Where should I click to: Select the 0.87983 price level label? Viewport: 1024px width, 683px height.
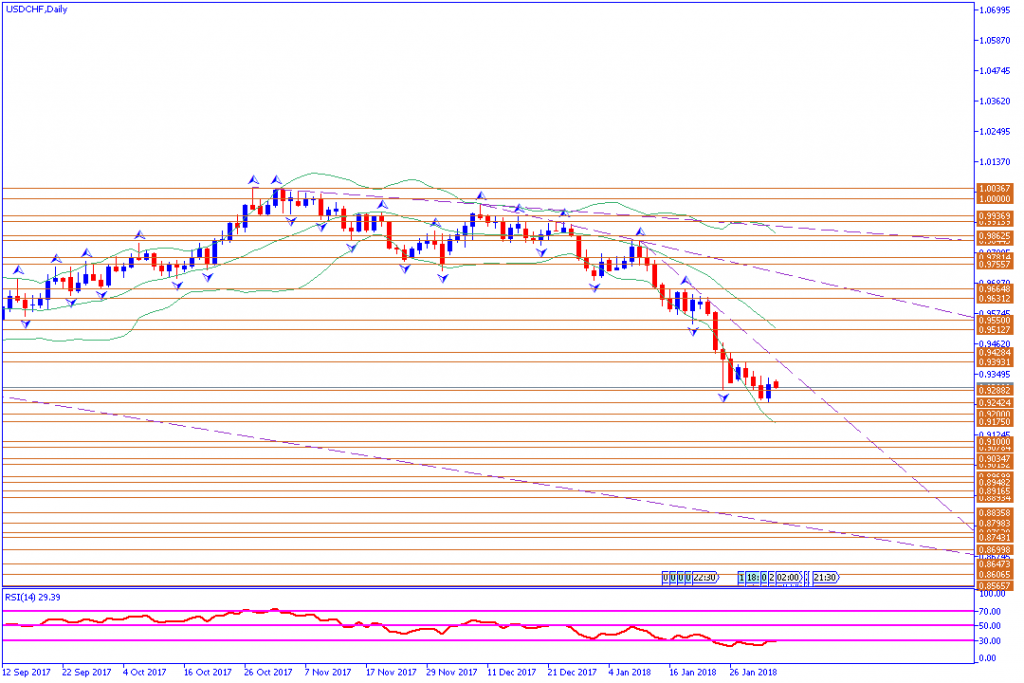[x=994, y=524]
